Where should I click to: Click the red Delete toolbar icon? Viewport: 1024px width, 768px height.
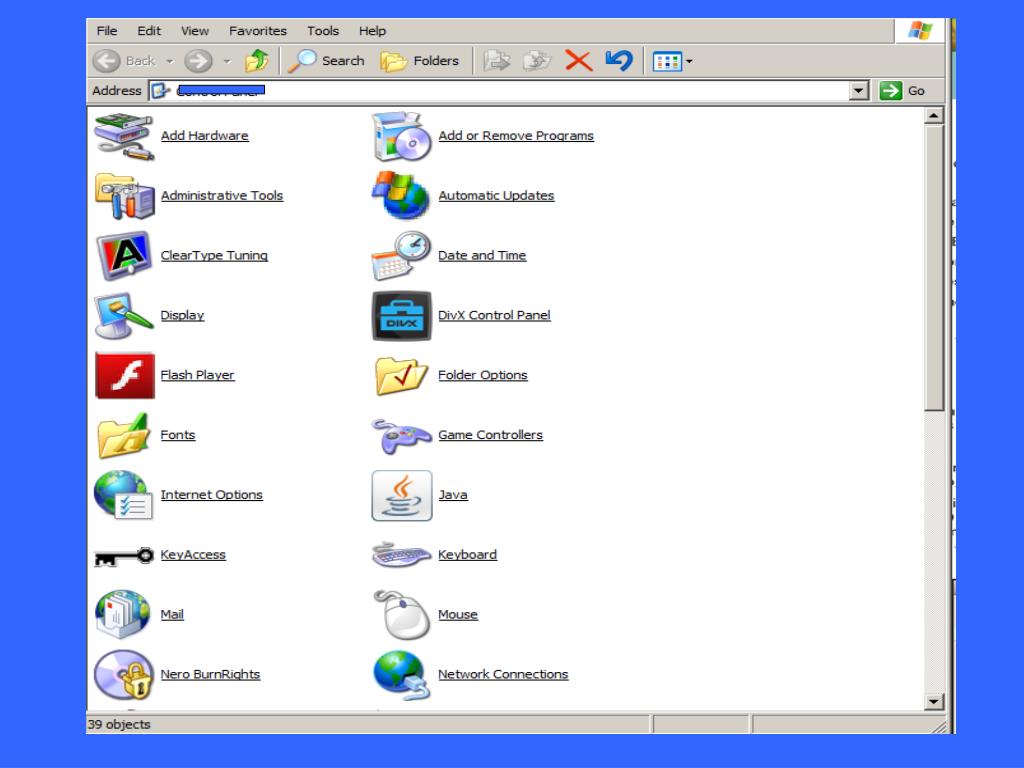(x=578, y=61)
